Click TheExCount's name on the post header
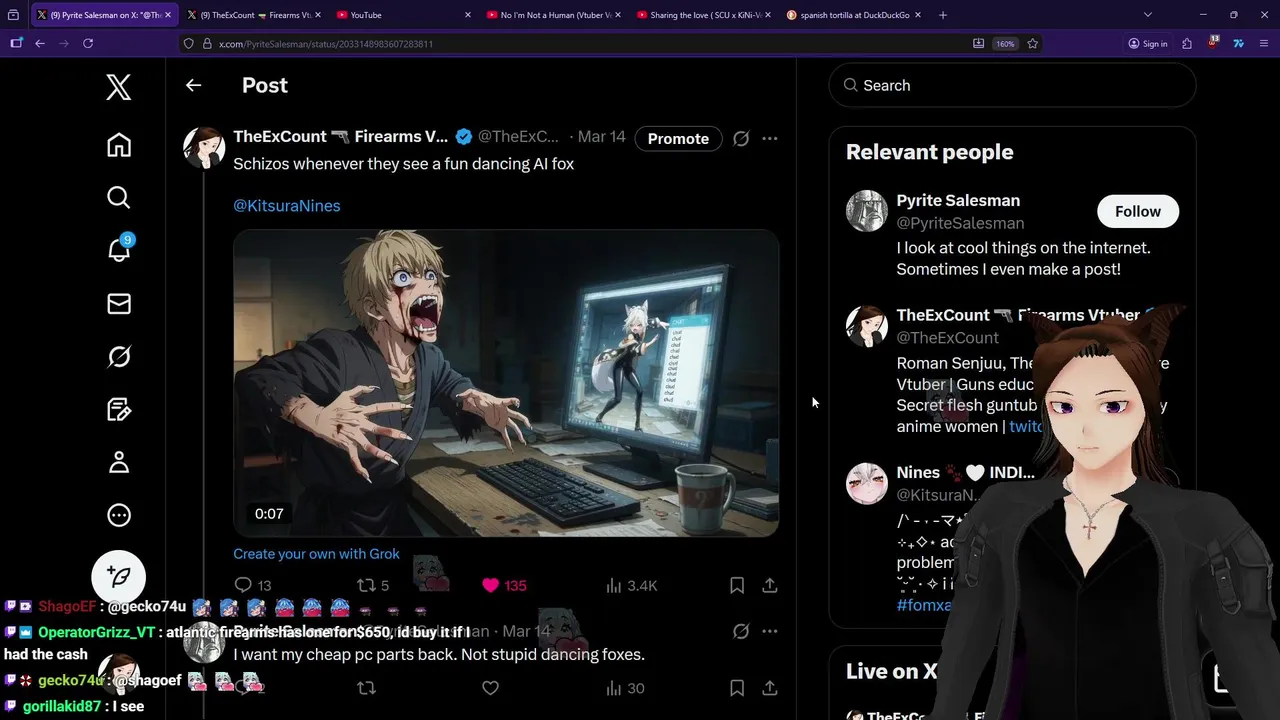 click(x=340, y=137)
